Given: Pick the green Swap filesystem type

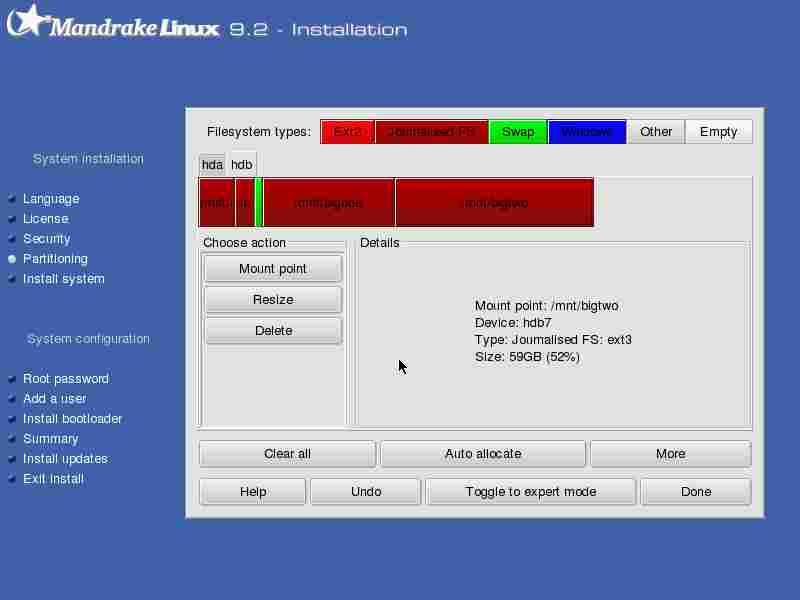Looking at the screenshot, I should [x=518, y=132].
